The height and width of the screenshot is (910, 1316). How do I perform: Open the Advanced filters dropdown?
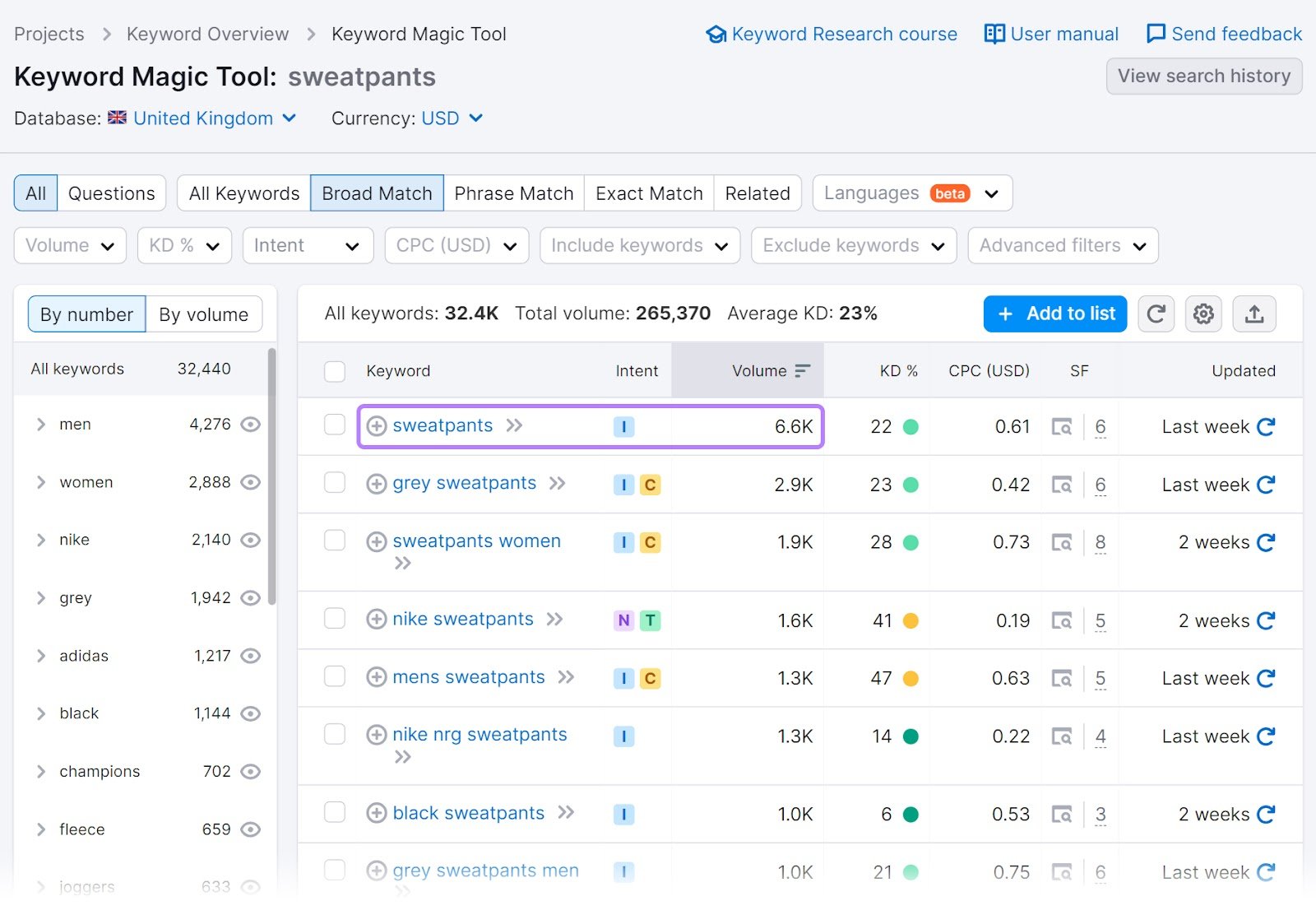click(x=1062, y=245)
